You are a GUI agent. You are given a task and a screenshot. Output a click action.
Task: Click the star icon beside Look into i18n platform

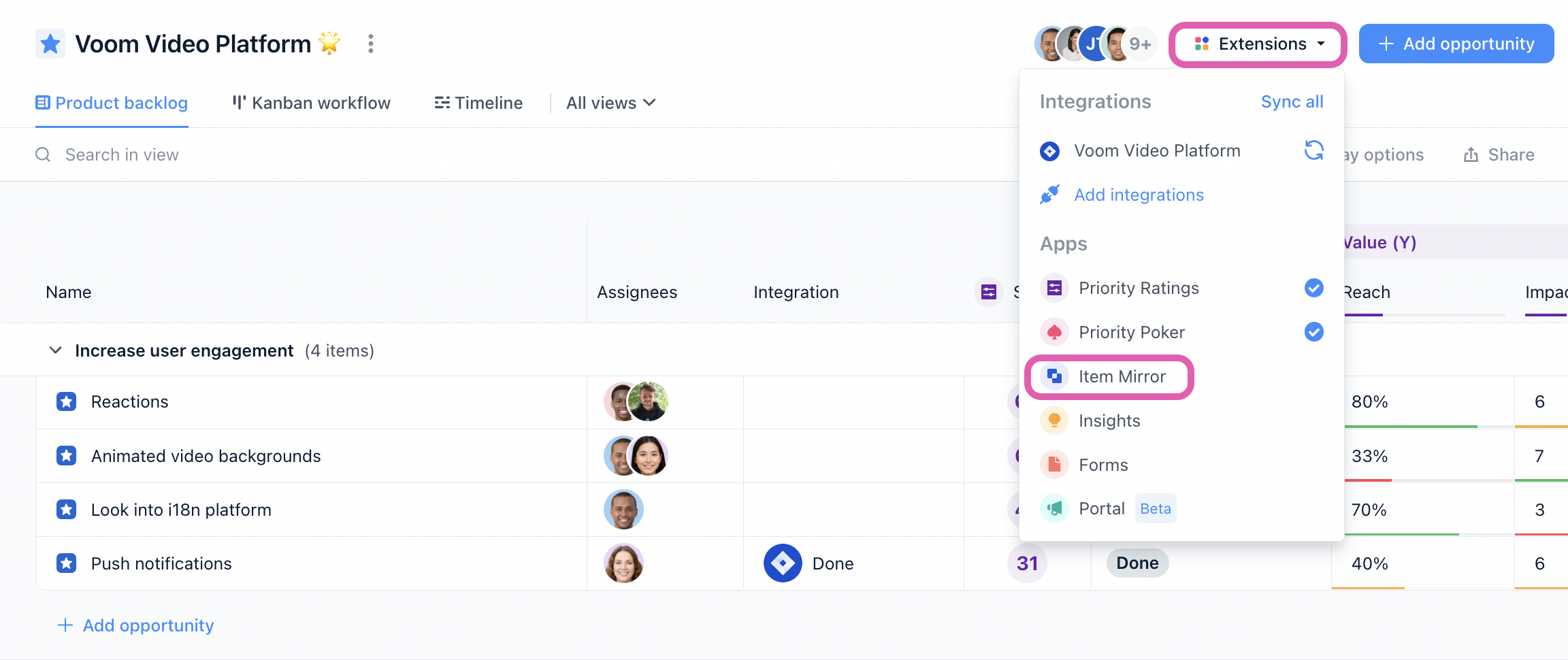[x=66, y=510]
